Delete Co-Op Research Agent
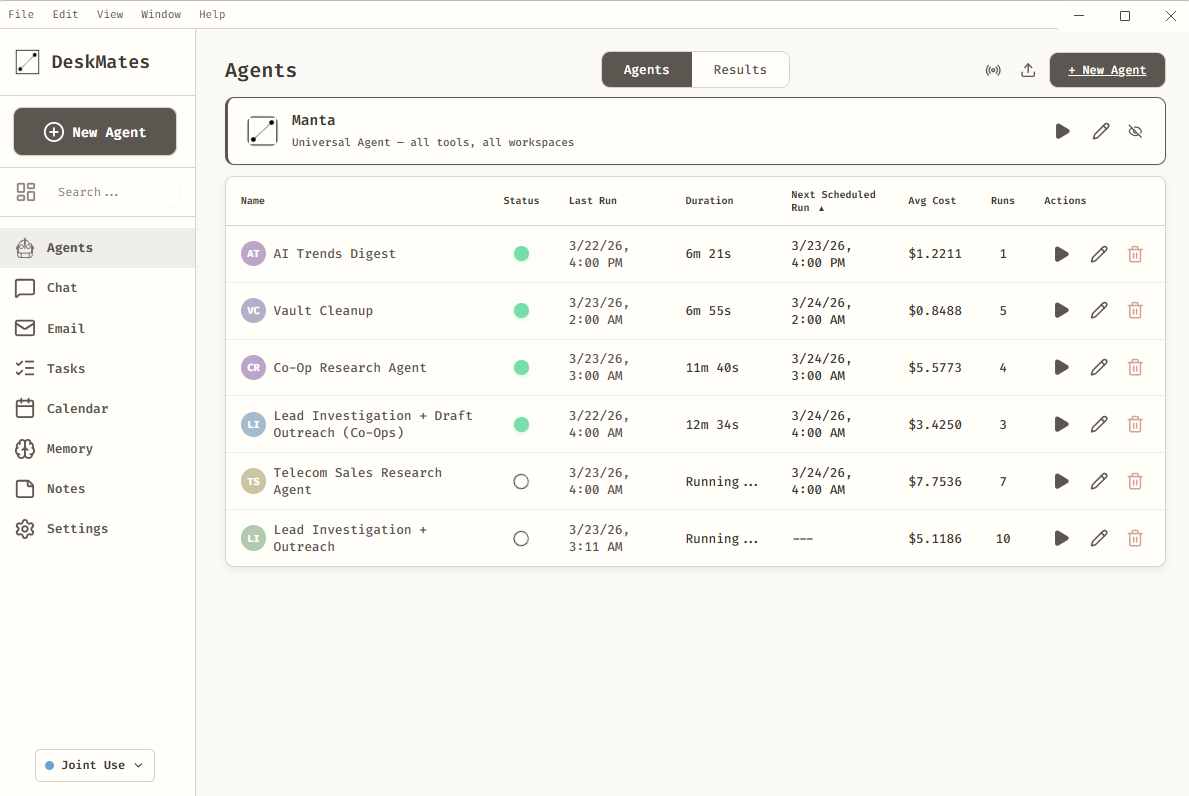 (x=1135, y=367)
